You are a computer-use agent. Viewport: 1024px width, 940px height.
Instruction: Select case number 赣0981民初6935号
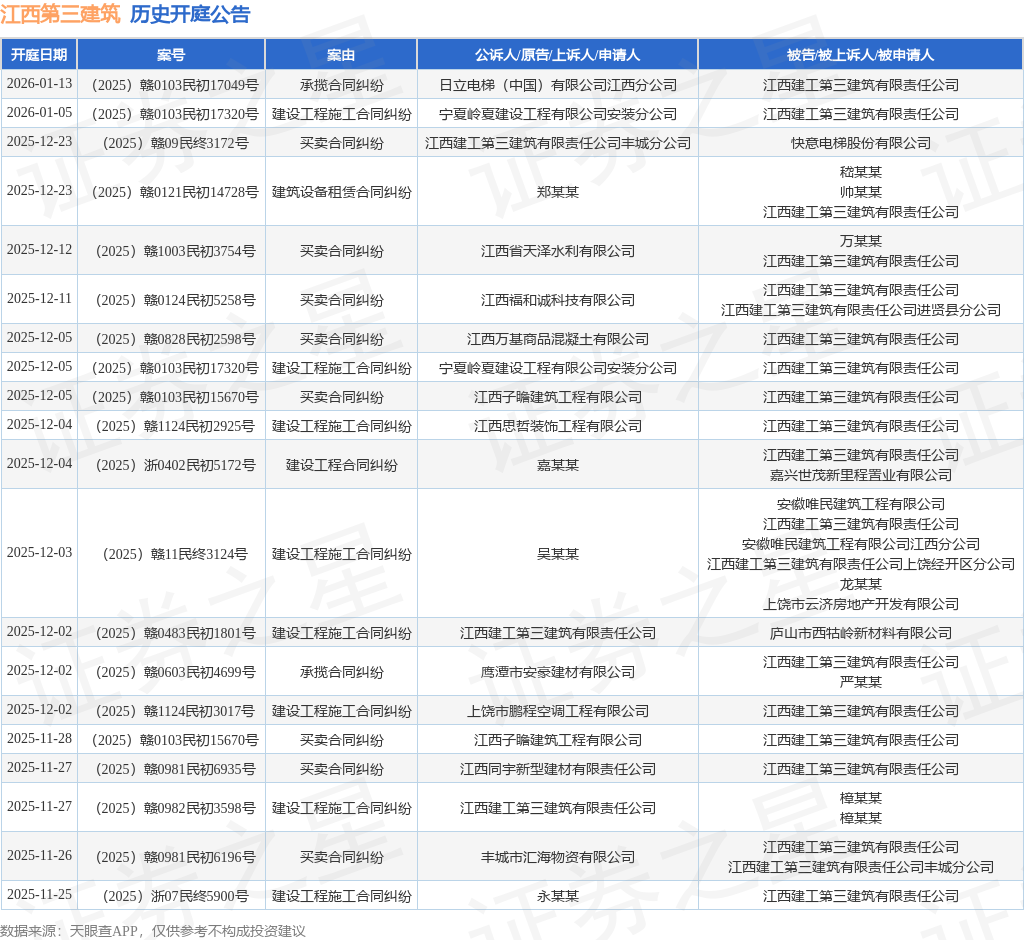click(175, 769)
